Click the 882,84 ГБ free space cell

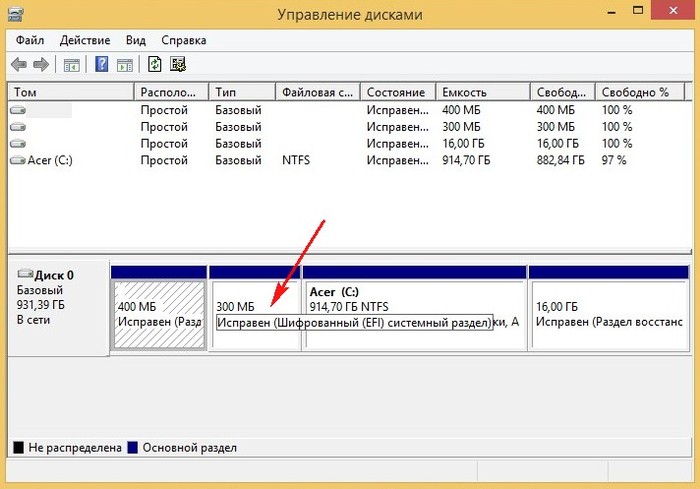(x=560, y=160)
